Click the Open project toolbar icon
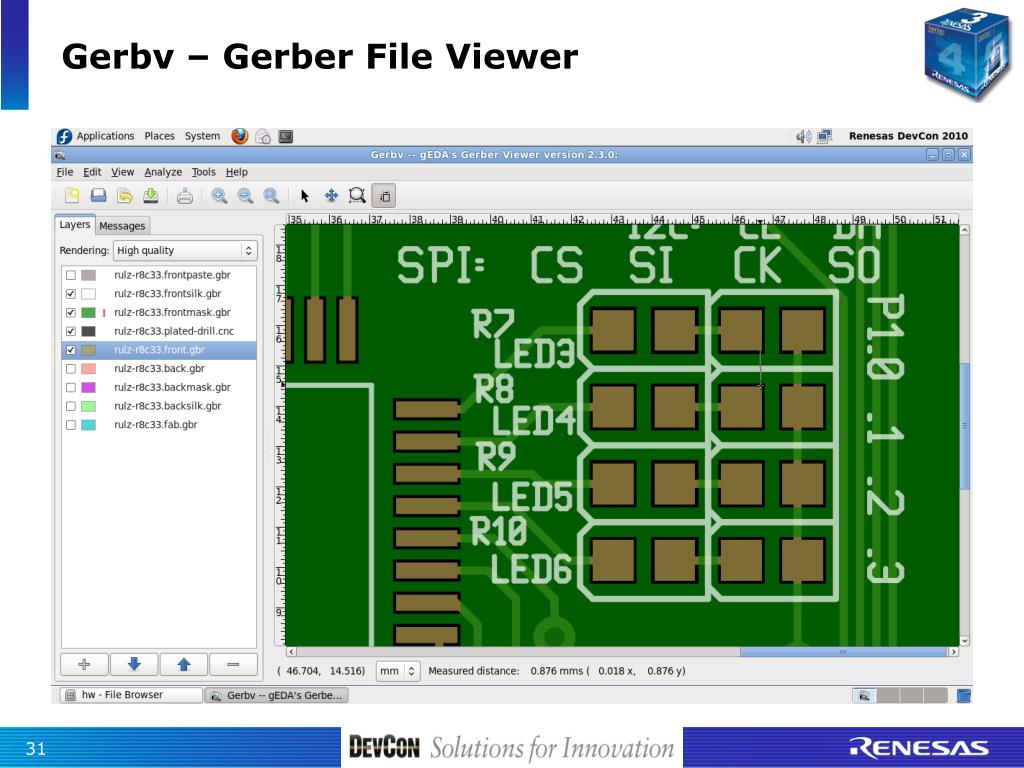 [98, 195]
